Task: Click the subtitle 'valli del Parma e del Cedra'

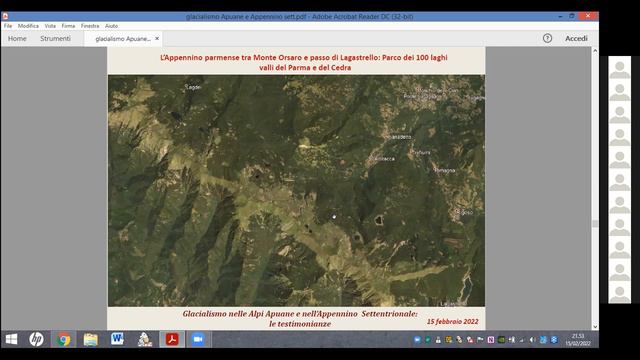Action: tap(305, 68)
